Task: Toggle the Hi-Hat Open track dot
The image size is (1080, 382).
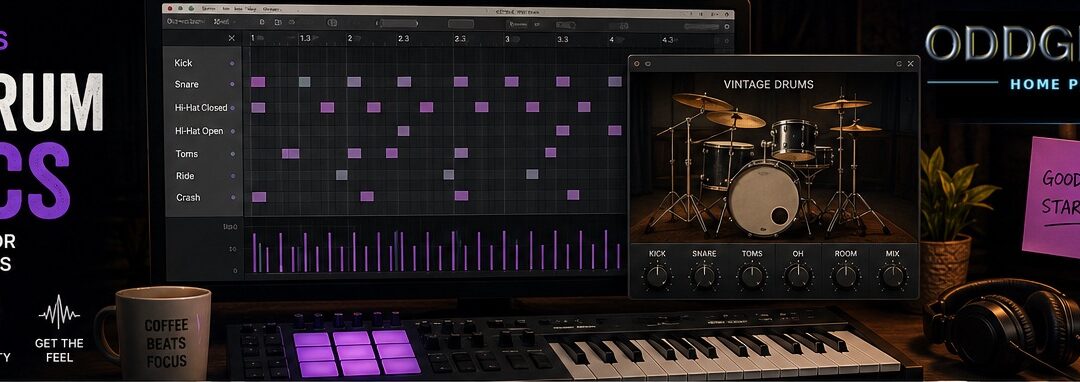Action: pos(232,131)
